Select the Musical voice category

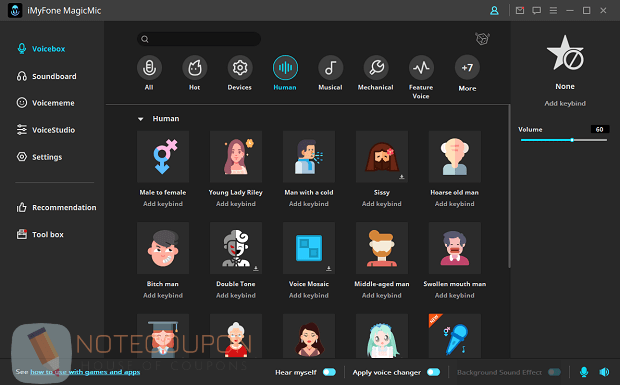click(x=330, y=68)
